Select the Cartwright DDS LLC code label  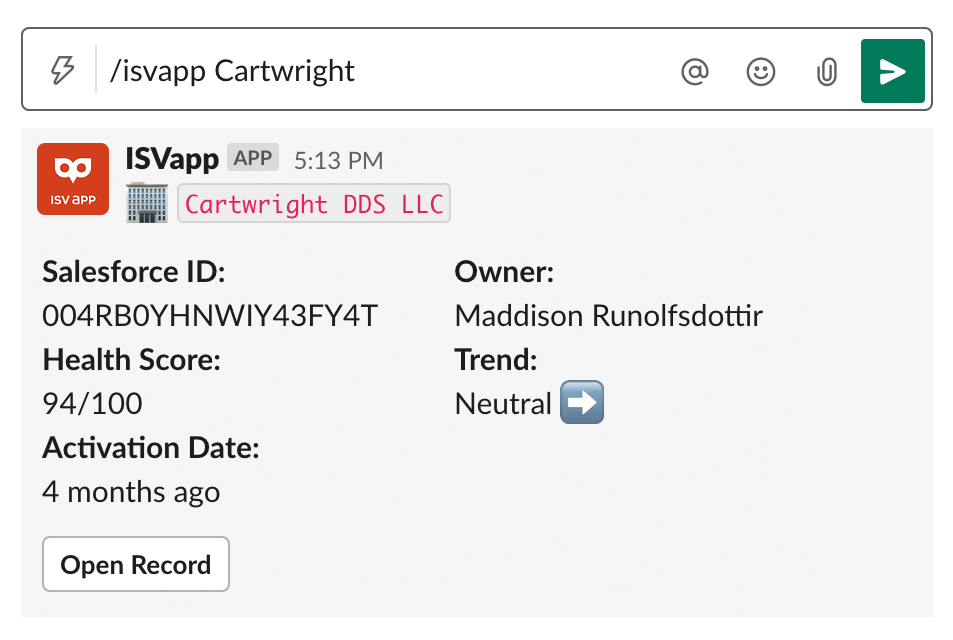coord(314,204)
